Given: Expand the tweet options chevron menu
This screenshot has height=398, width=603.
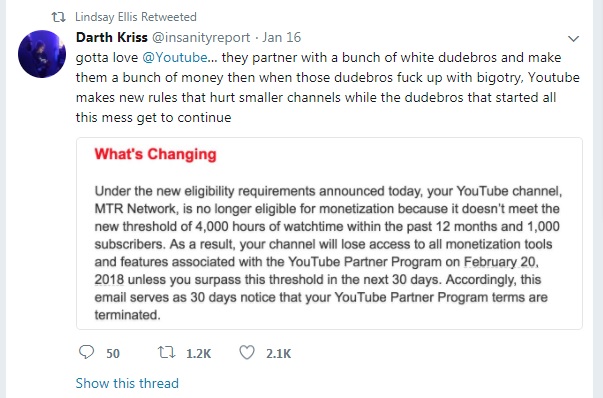Looking at the screenshot, I should pyautogui.click(x=573, y=38).
